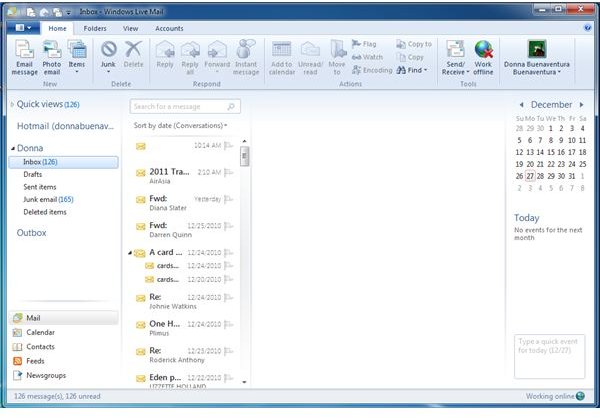Click the Search for a message field
The image size is (600, 418).
(185, 106)
